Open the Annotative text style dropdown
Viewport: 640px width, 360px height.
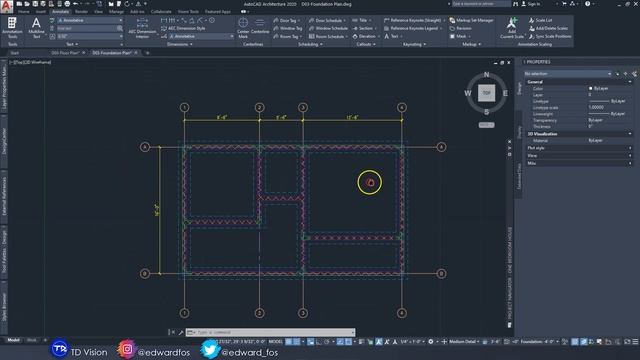point(90,20)
